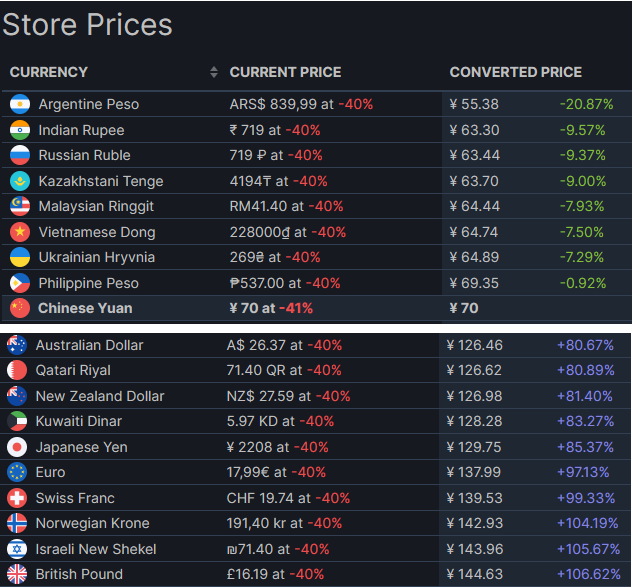
Task: Click the Switzerland flag icon
Action: [17, 498]
